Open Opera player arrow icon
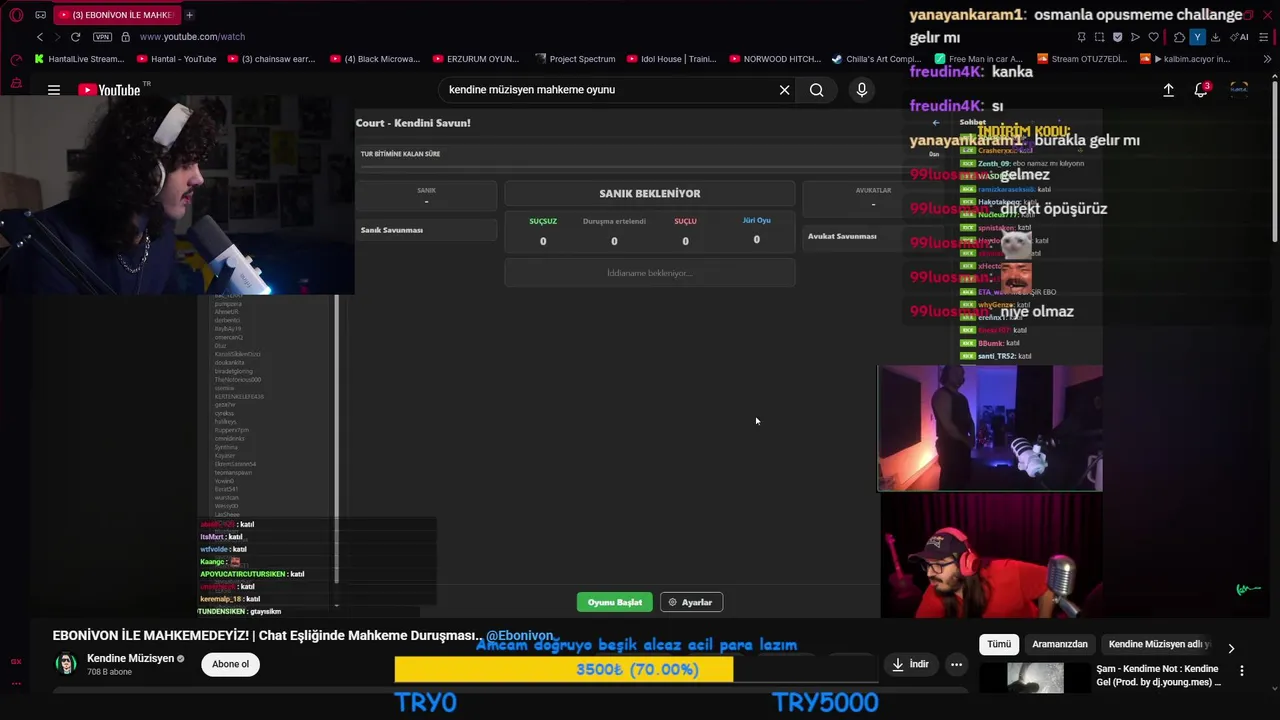 point(1135,37)
